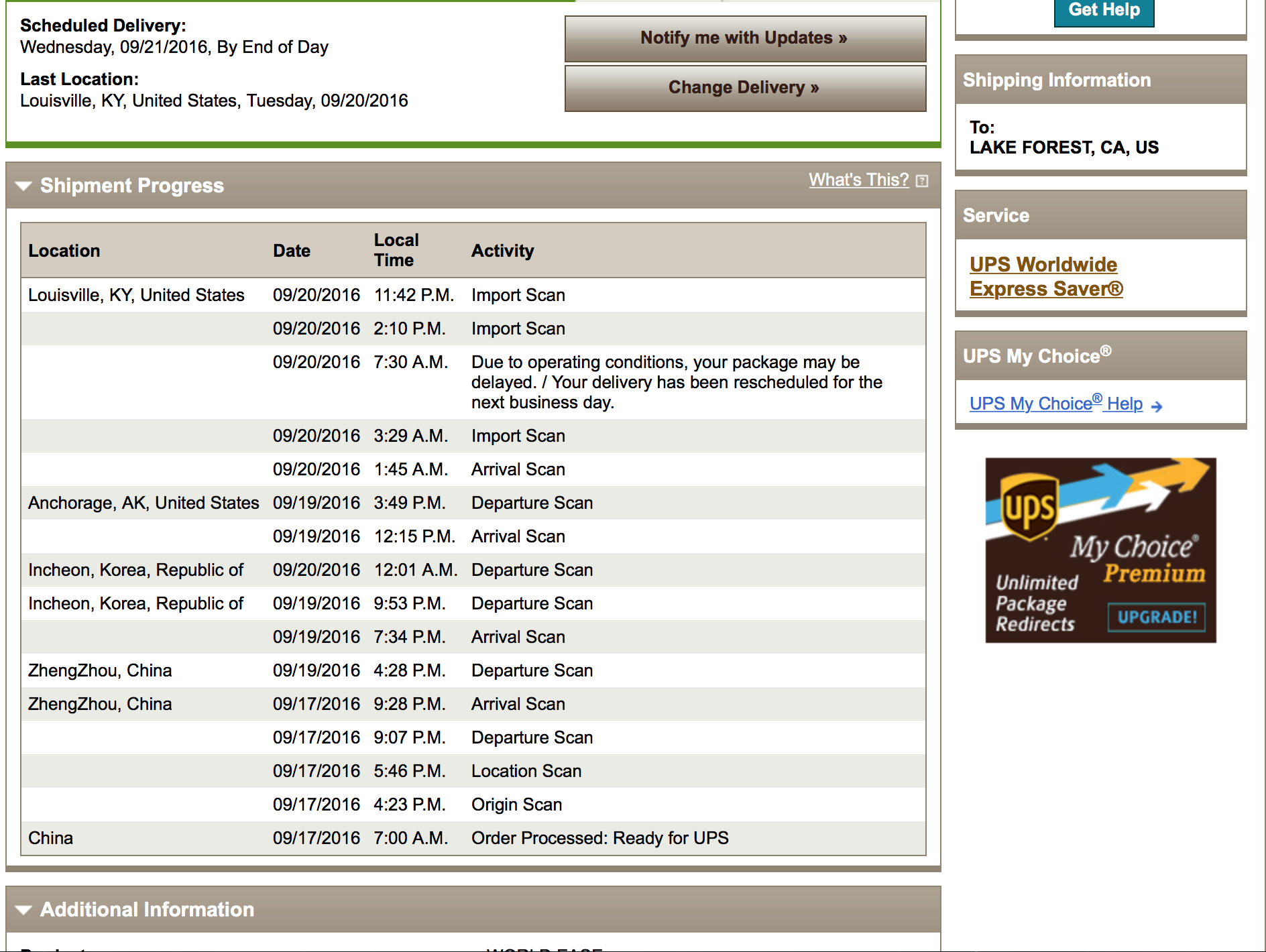
Task: Select the ZhengZhou, China 4:28 P.M. row location
Action: (x=100, y=670)
